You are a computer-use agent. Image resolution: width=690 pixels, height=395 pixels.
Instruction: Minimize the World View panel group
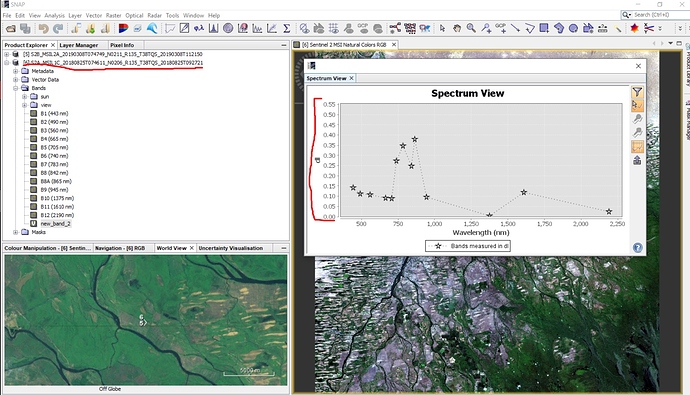click(284, 248)
